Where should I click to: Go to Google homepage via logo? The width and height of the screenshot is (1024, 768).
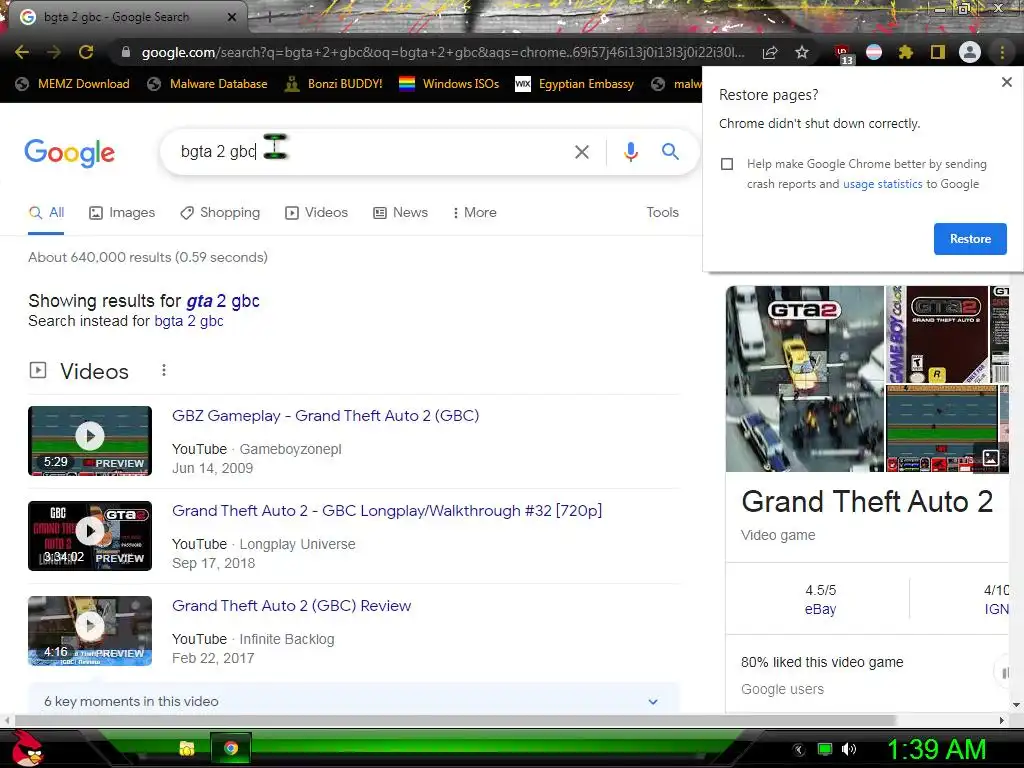69,153
